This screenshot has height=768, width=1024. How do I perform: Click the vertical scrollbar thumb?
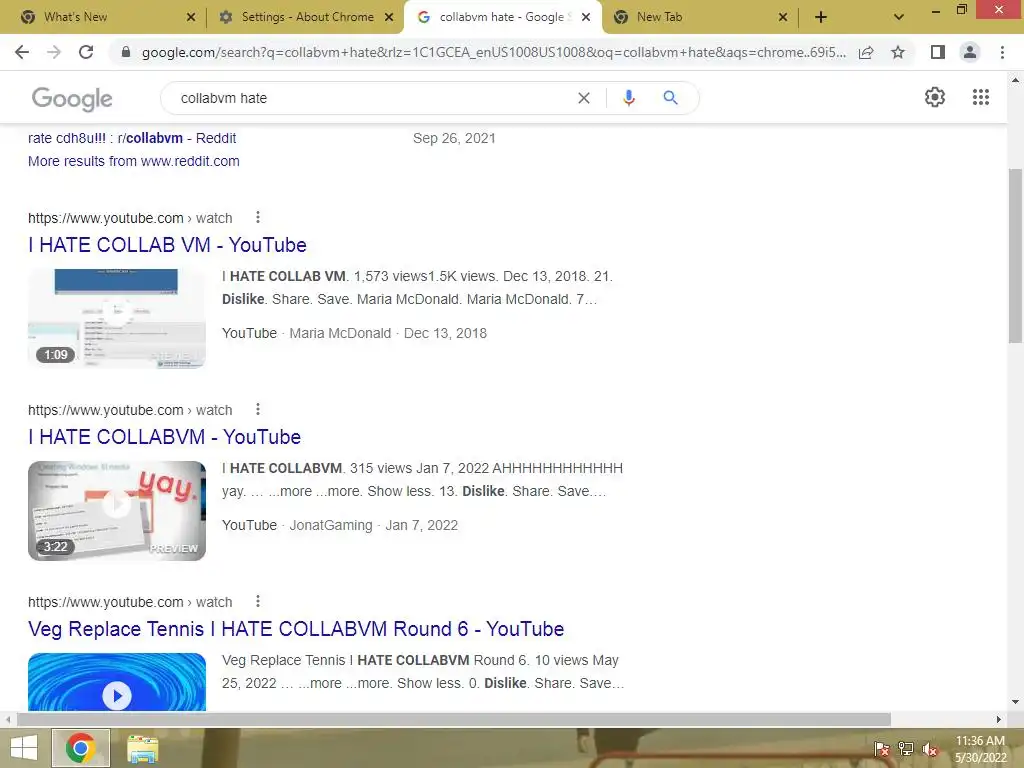point(1015,255)
